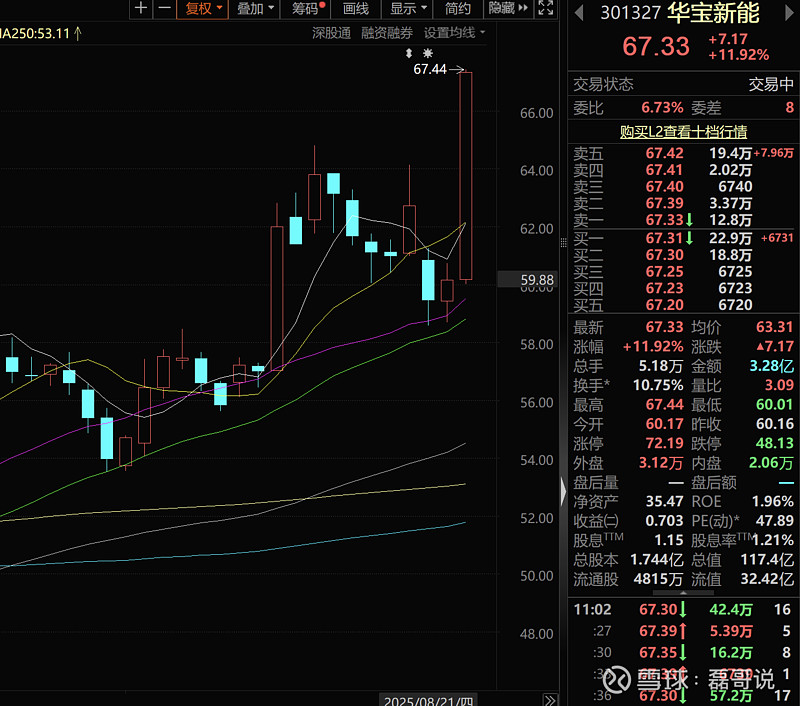
Task: Click the 11:02 trade tick row
Action: tap(683, 610)
